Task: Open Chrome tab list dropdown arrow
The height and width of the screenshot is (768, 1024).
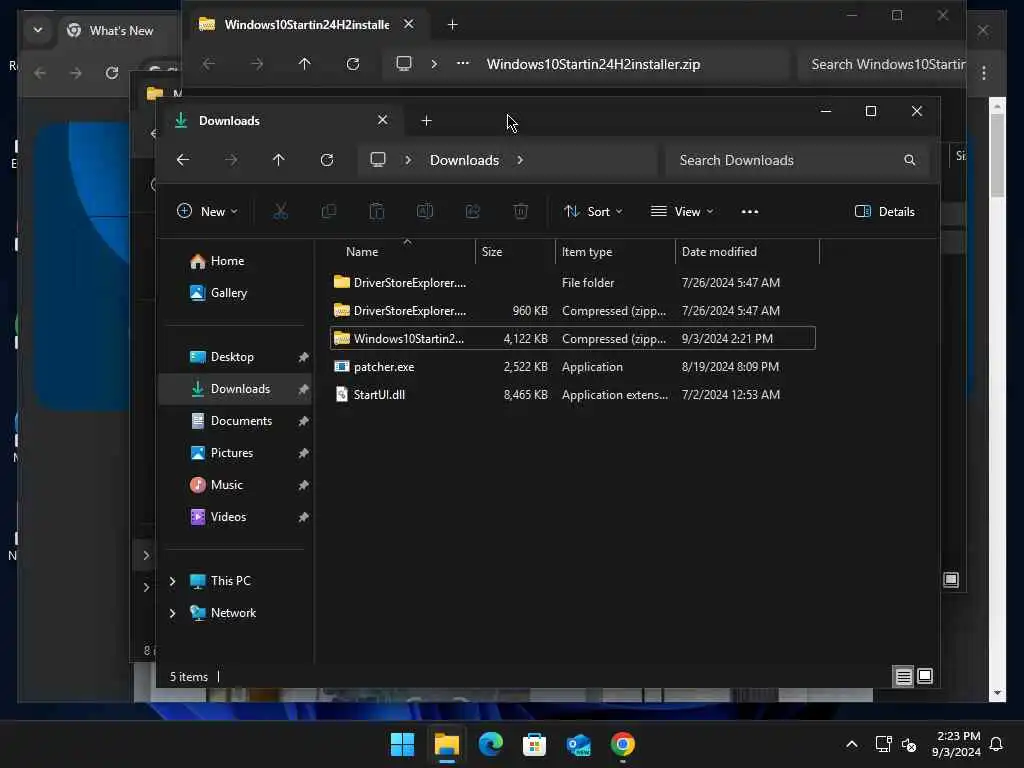Action: point(38,30)
